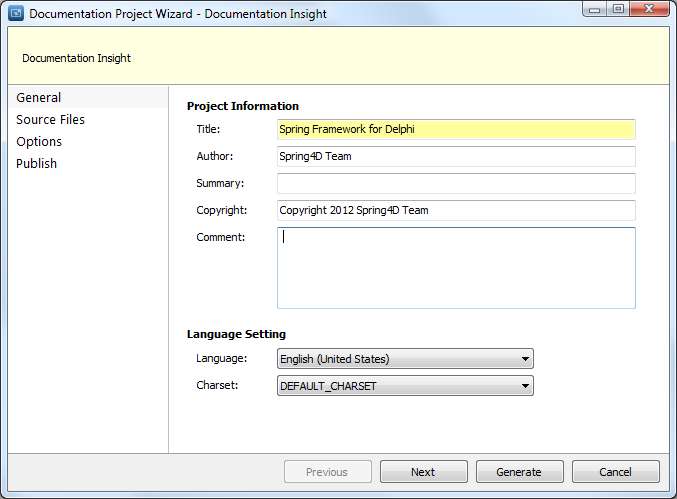
Task: Click the Language Setting heading
Action: (x=236, y=334)
